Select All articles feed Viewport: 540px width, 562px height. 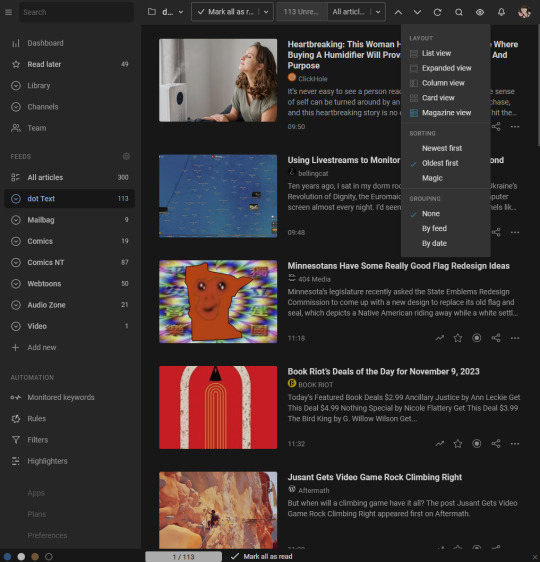pyautogui.click(x=70, y=177)
